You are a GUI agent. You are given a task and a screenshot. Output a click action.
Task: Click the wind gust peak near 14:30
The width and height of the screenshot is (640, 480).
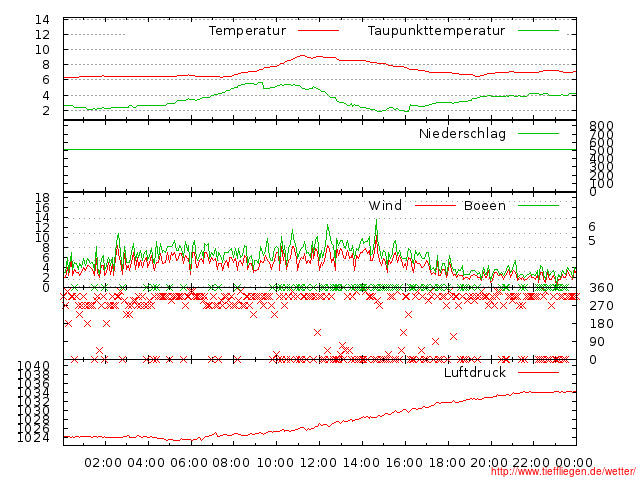(x=376, y=221)
